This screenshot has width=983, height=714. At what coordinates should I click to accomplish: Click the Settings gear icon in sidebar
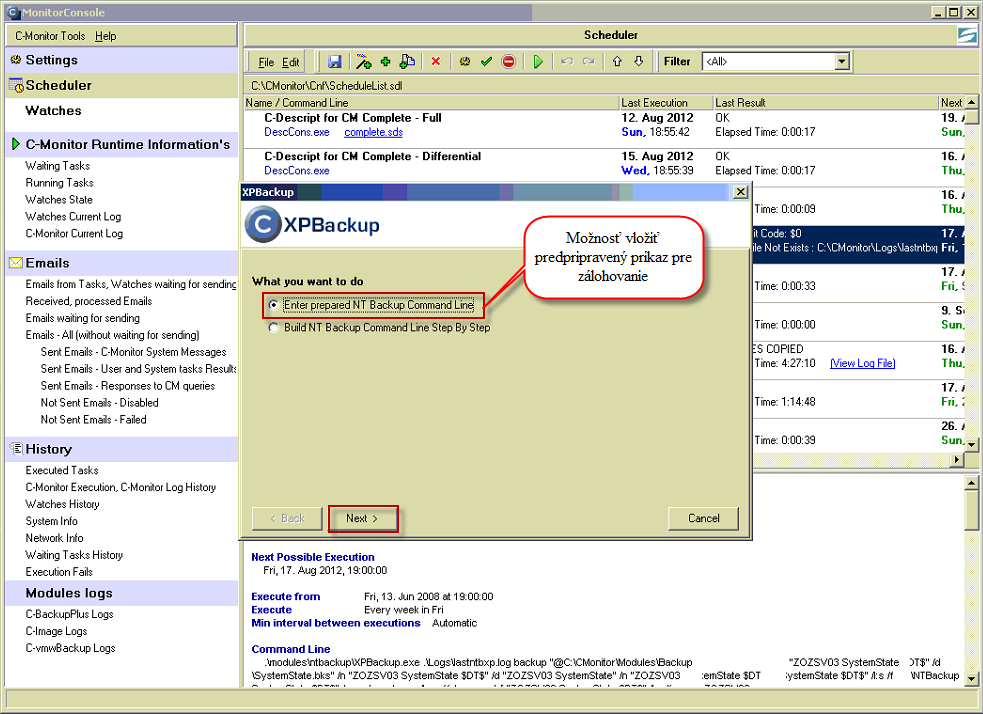[x=16, y=60]
